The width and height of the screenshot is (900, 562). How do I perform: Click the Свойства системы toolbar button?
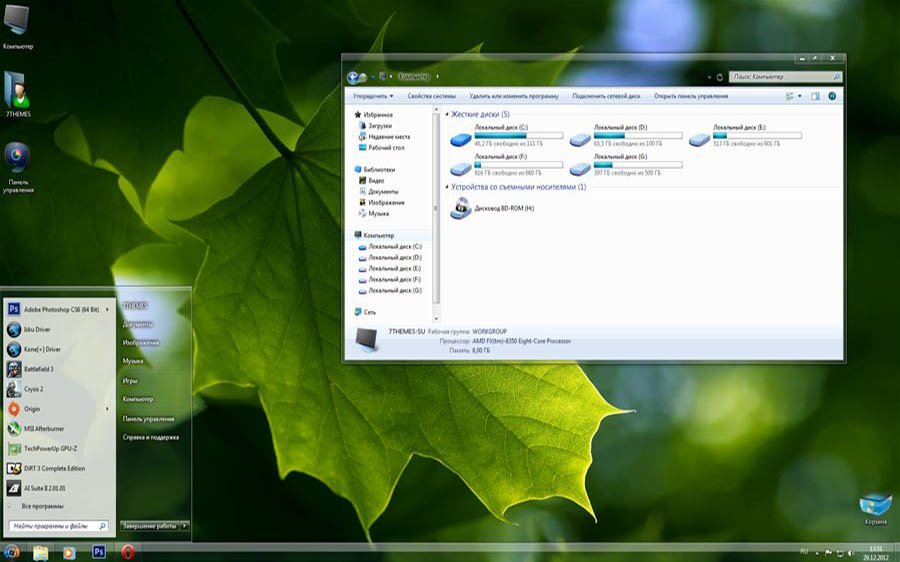point(432,96)
